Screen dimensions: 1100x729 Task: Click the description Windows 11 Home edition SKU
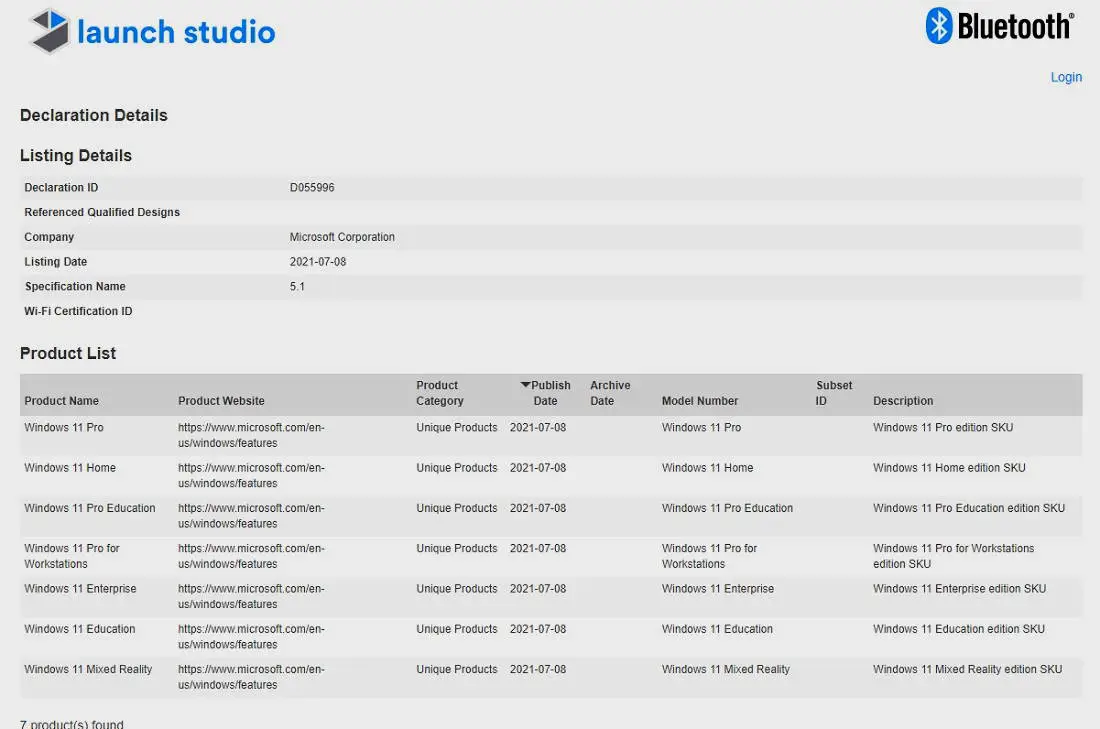pyautogui.click(x=949, y=467)
